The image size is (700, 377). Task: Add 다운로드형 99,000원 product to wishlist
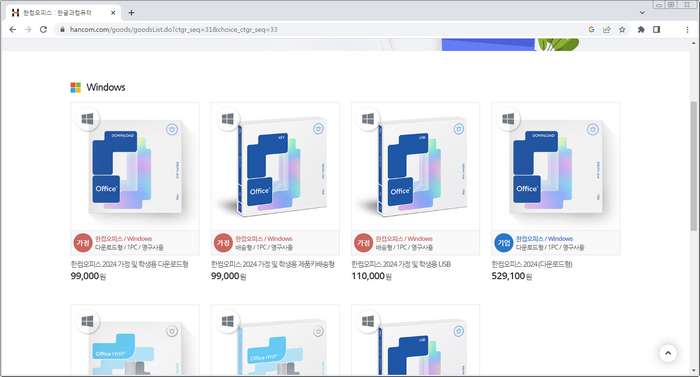pos(172,130)
